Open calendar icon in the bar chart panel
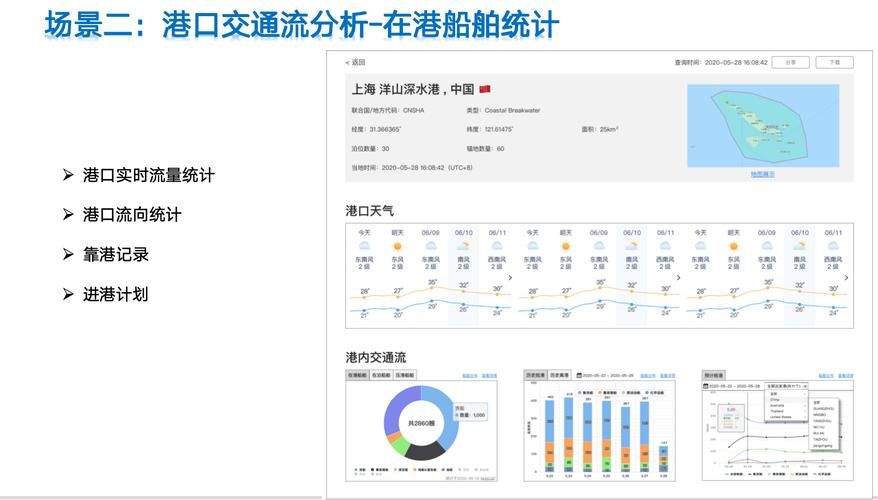This screenshot has width=878, height=500. 579,375
